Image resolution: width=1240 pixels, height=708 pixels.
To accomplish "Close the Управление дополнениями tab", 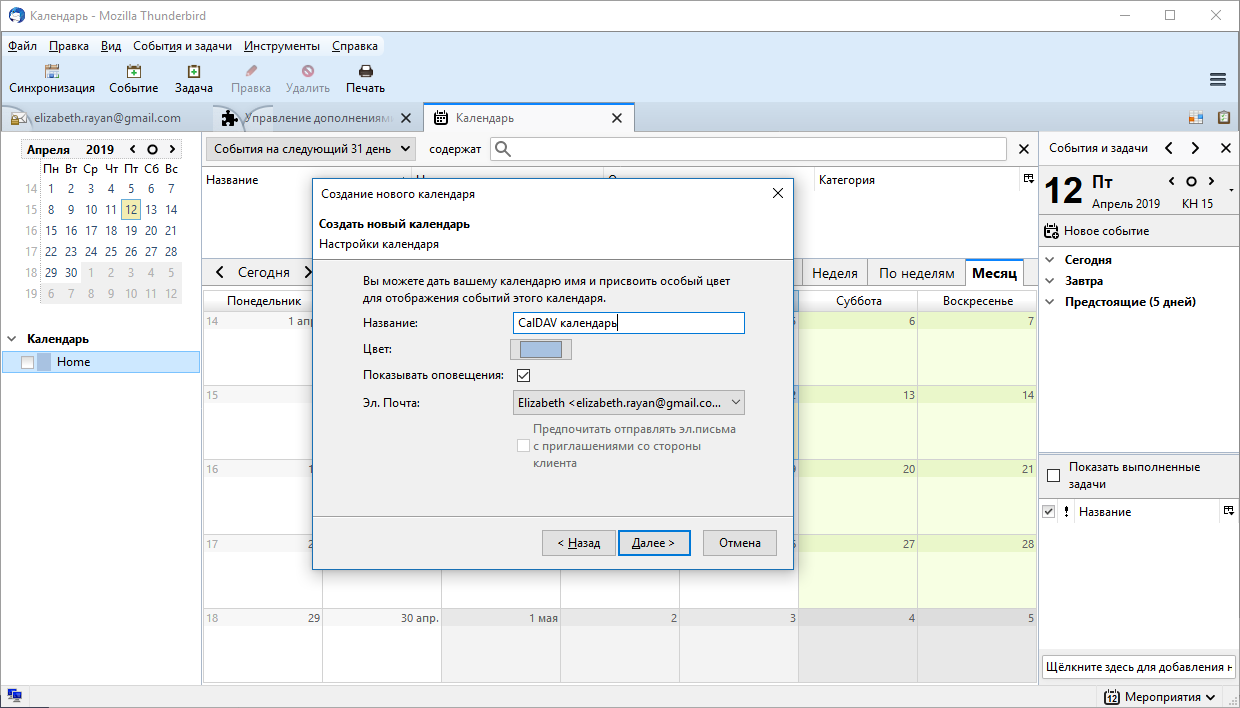I will pyautogui.click(x=405, y=118).
